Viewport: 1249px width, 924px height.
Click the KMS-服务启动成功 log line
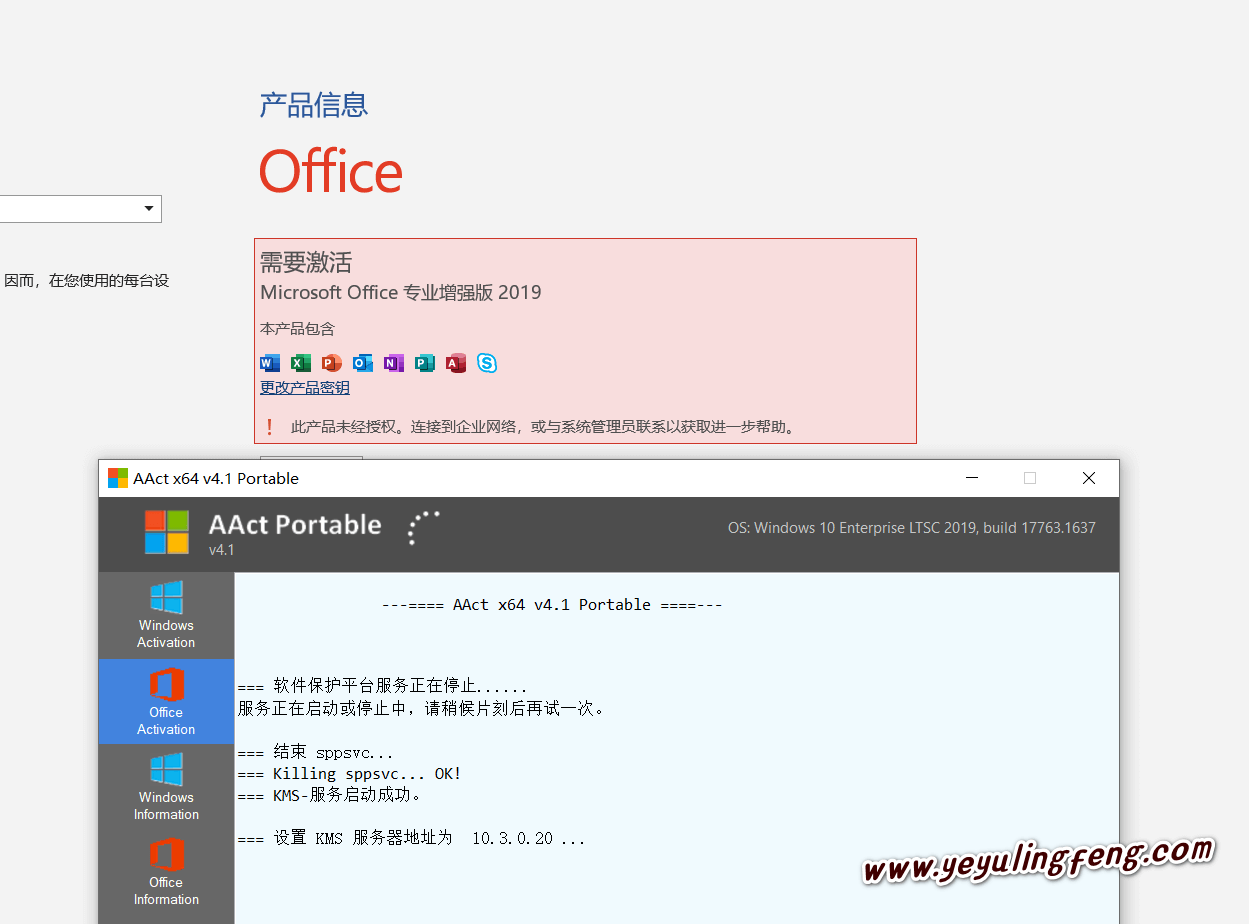pos(330,795)
